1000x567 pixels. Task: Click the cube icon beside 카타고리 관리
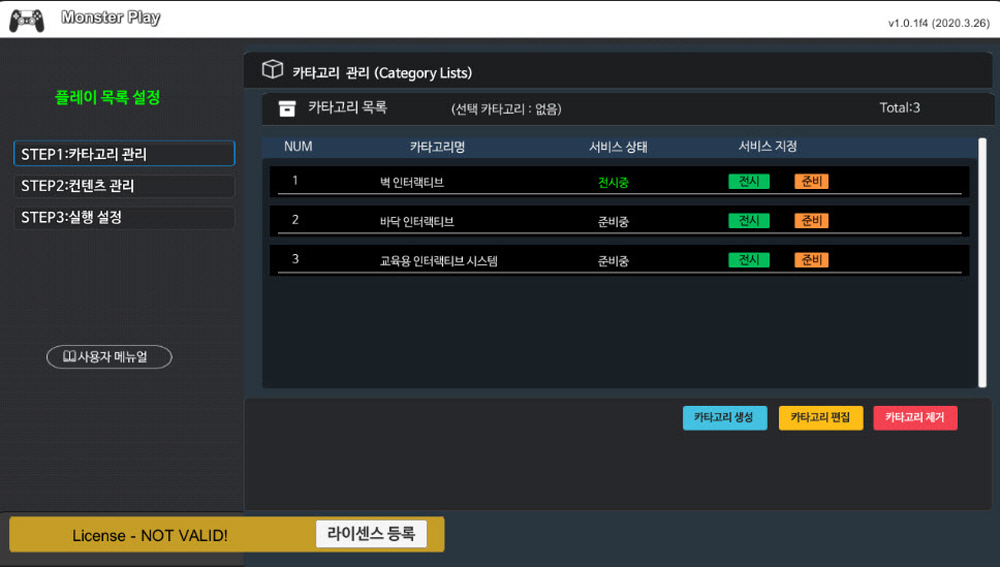(x=272, y=70)
